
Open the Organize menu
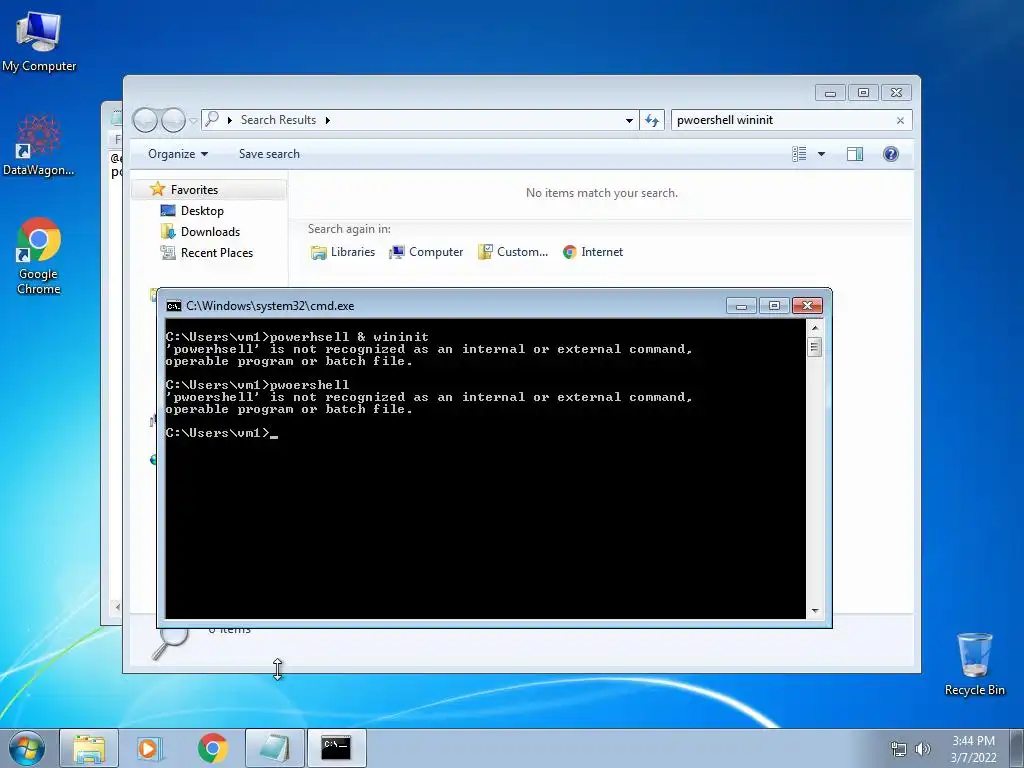(x=178, y=154)
